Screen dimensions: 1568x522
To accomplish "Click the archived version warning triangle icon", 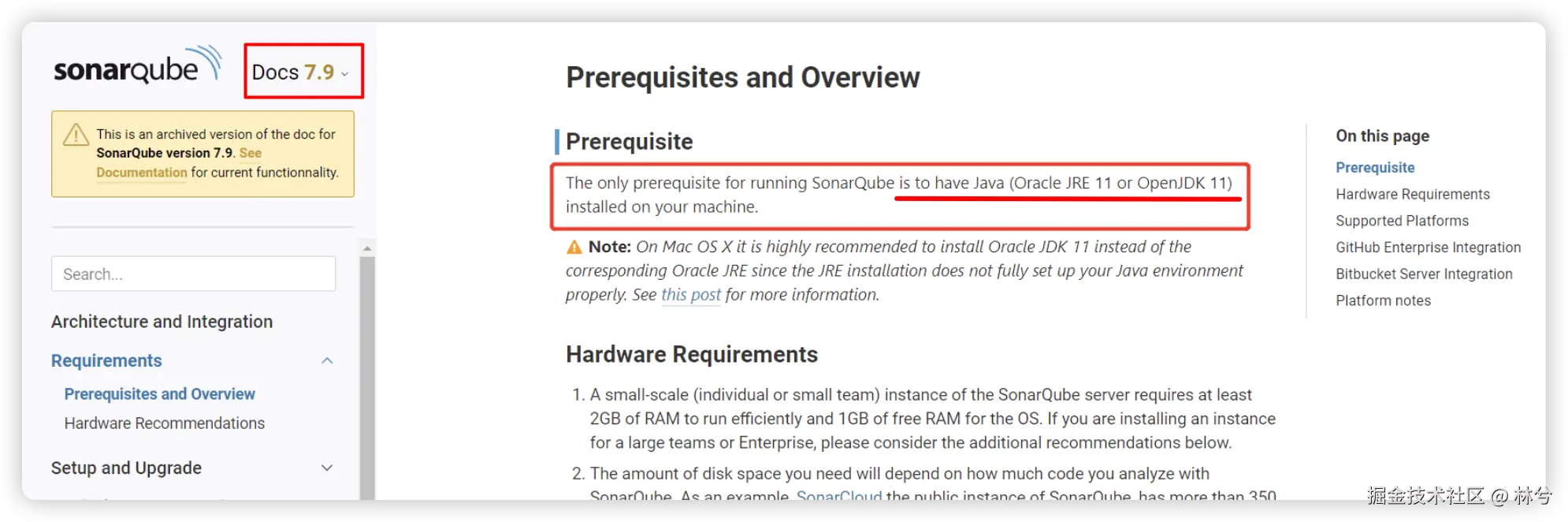I will (76, 135).
